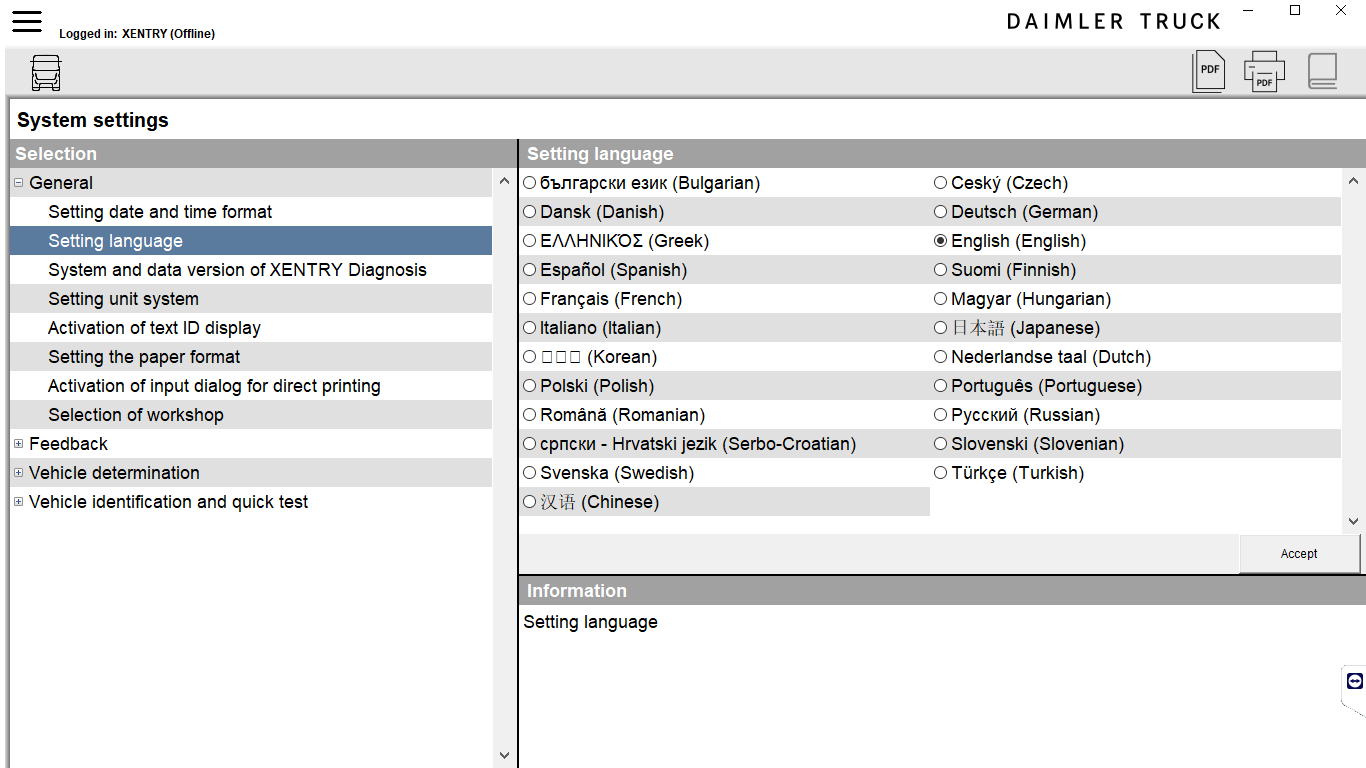Click the print to PDF icon

click(1264, 72)
